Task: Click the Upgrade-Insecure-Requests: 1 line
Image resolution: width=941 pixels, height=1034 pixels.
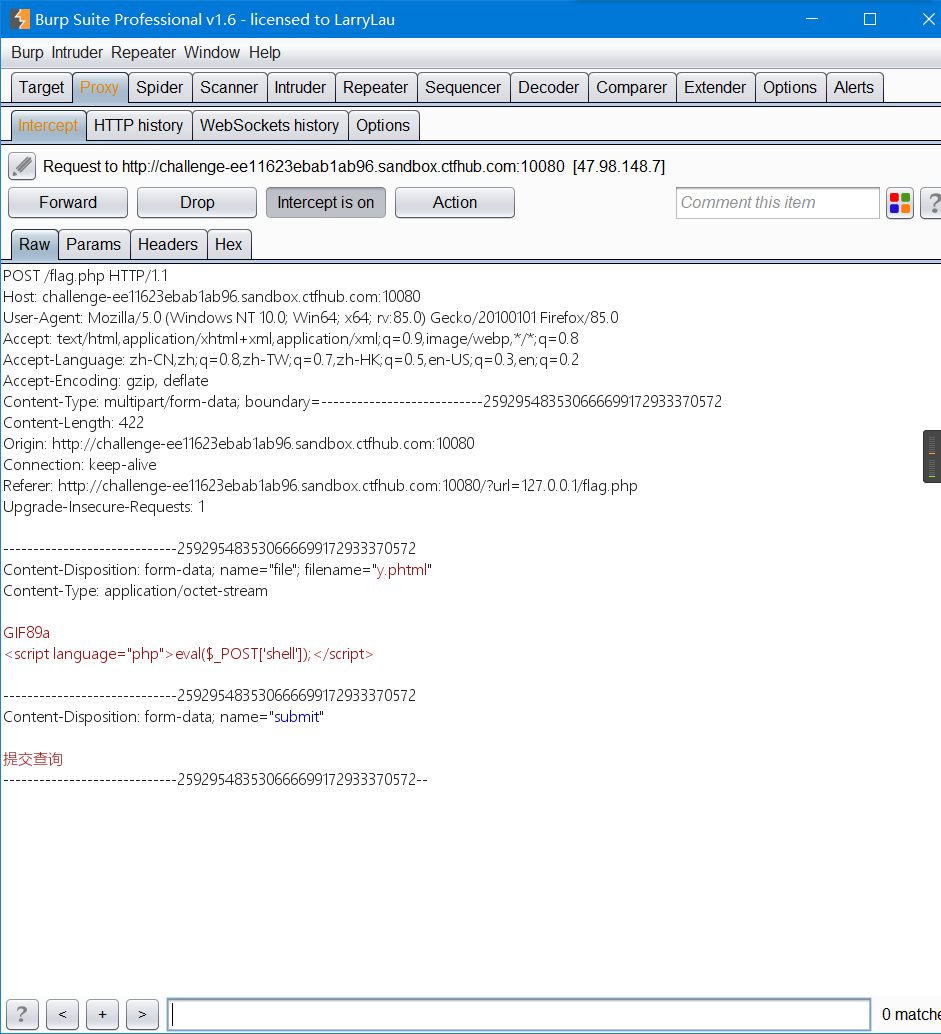Action: pyautogui.click(x=104, y=507)
